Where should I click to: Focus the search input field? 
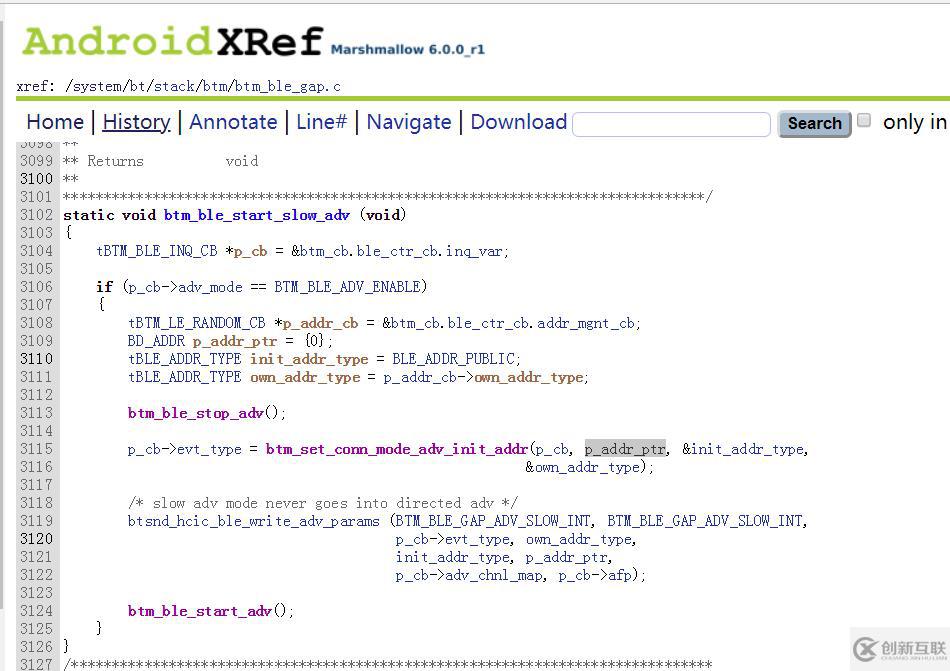pos(671,124)
